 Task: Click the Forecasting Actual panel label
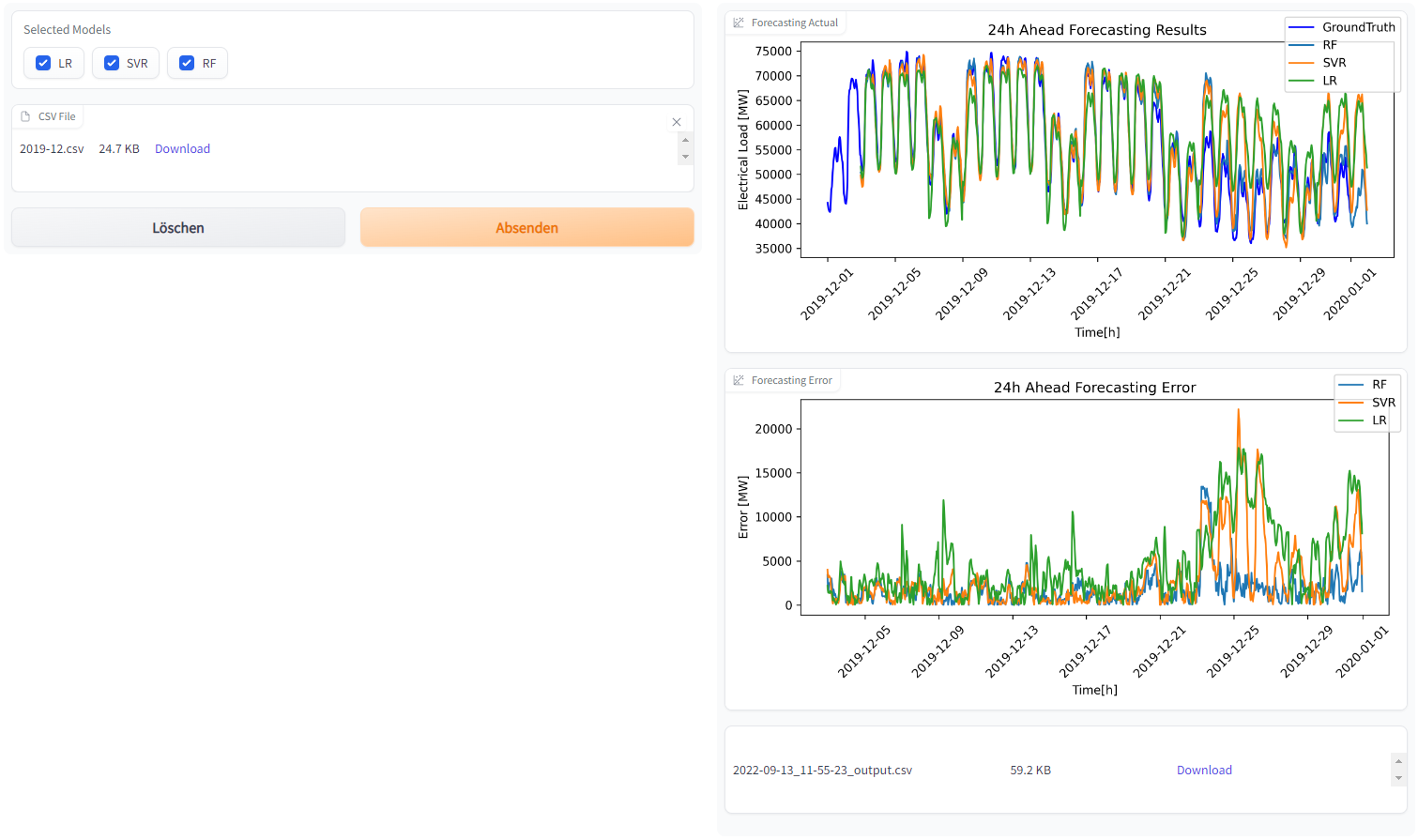795,23
